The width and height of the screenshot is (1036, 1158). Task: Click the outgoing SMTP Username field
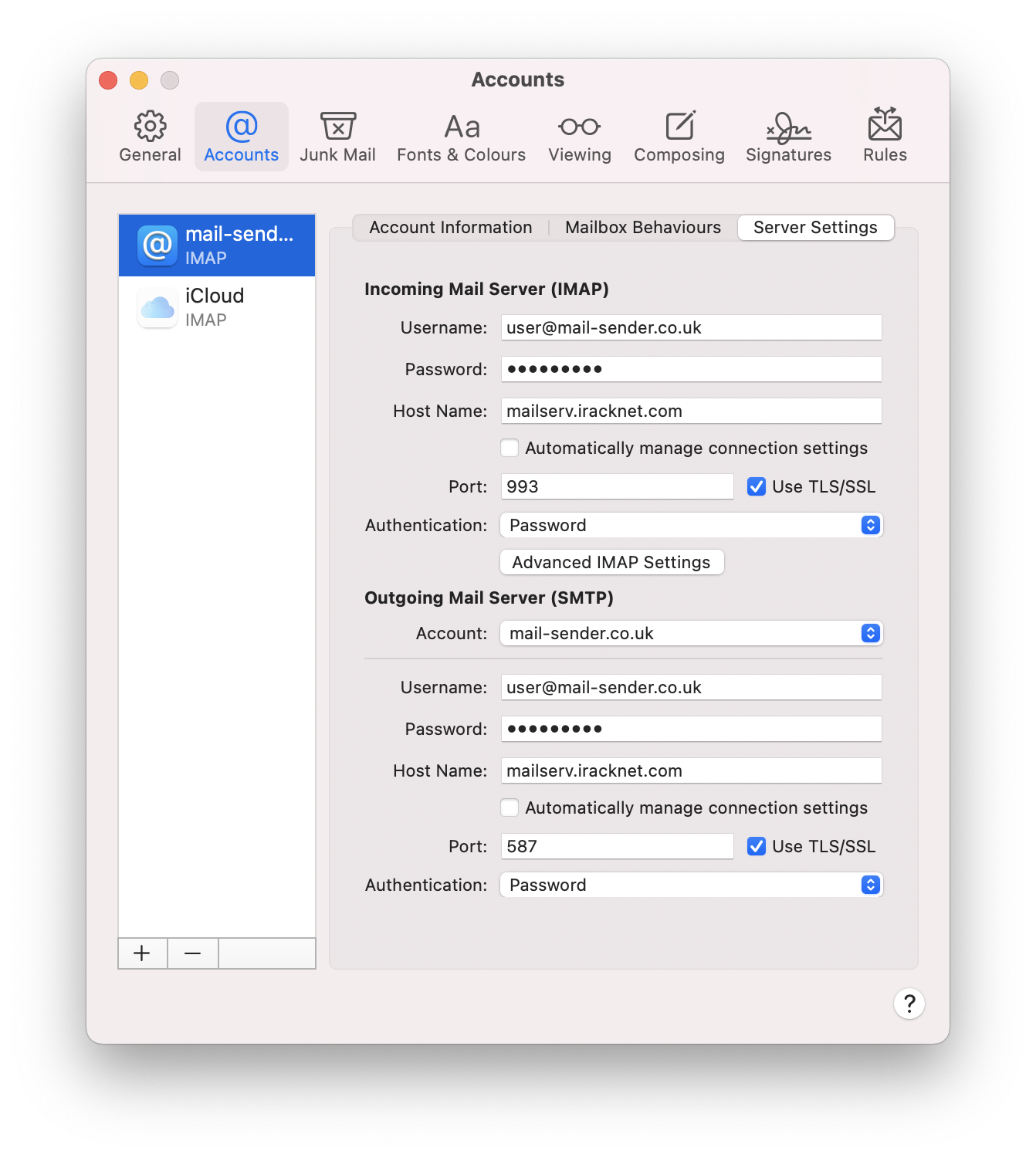692,687
